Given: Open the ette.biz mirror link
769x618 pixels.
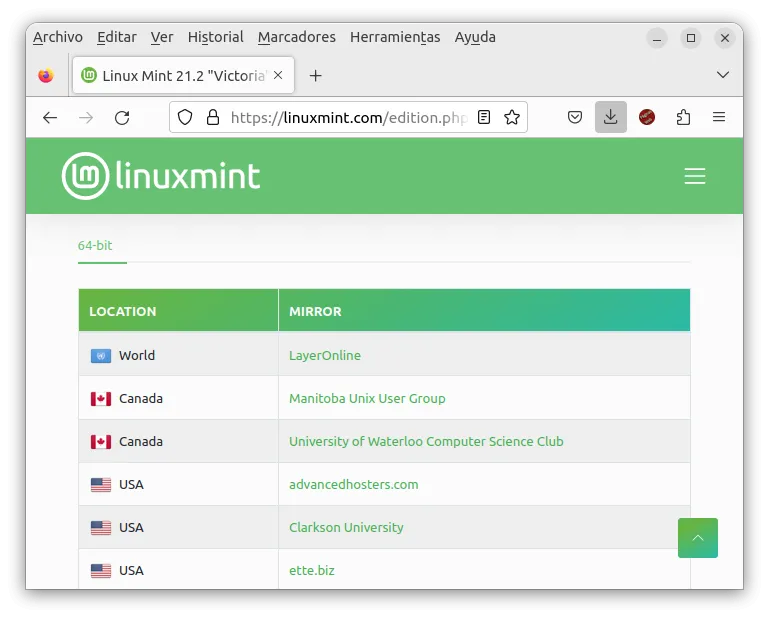Looking at the screenshot, I should [311, 571].
